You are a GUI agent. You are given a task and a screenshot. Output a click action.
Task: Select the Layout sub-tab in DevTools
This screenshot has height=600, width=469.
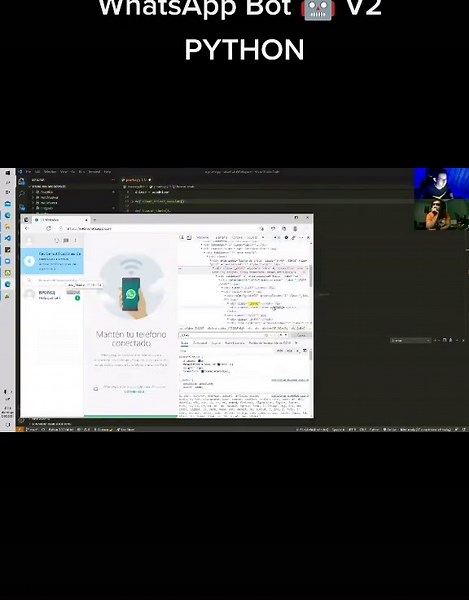point(216,343)
